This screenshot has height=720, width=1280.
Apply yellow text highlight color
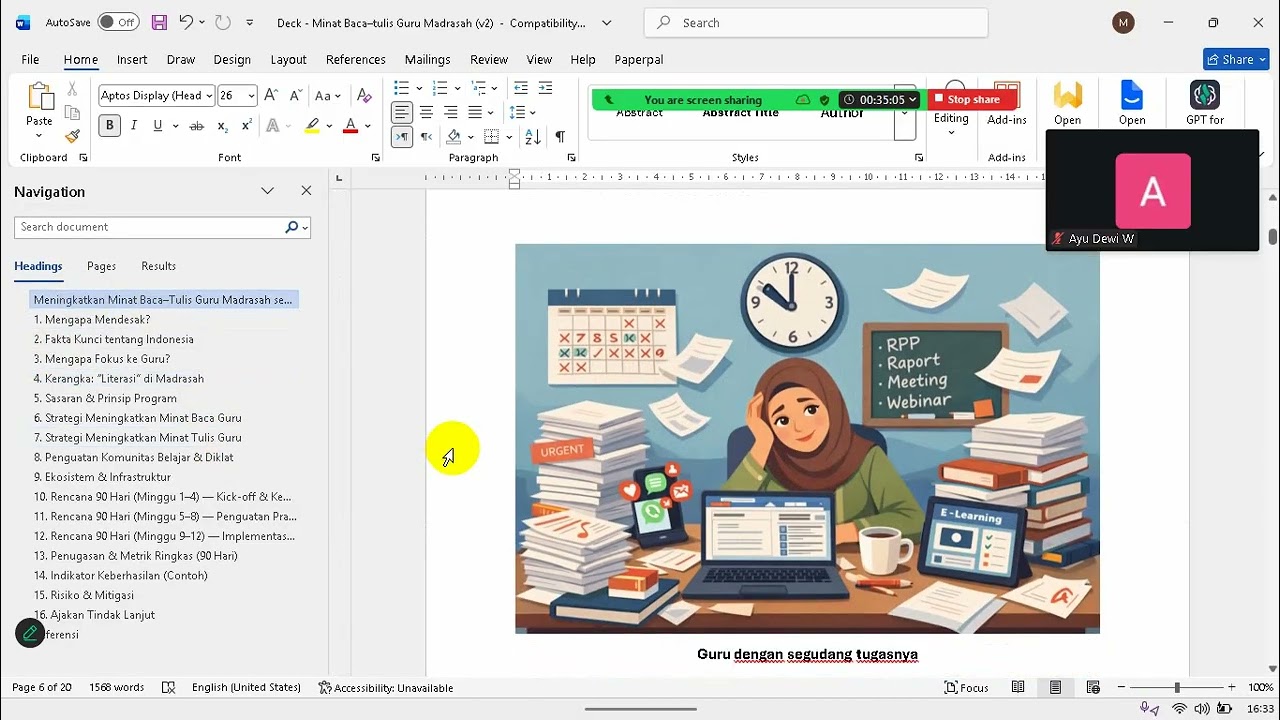click(x=313, y=126)
